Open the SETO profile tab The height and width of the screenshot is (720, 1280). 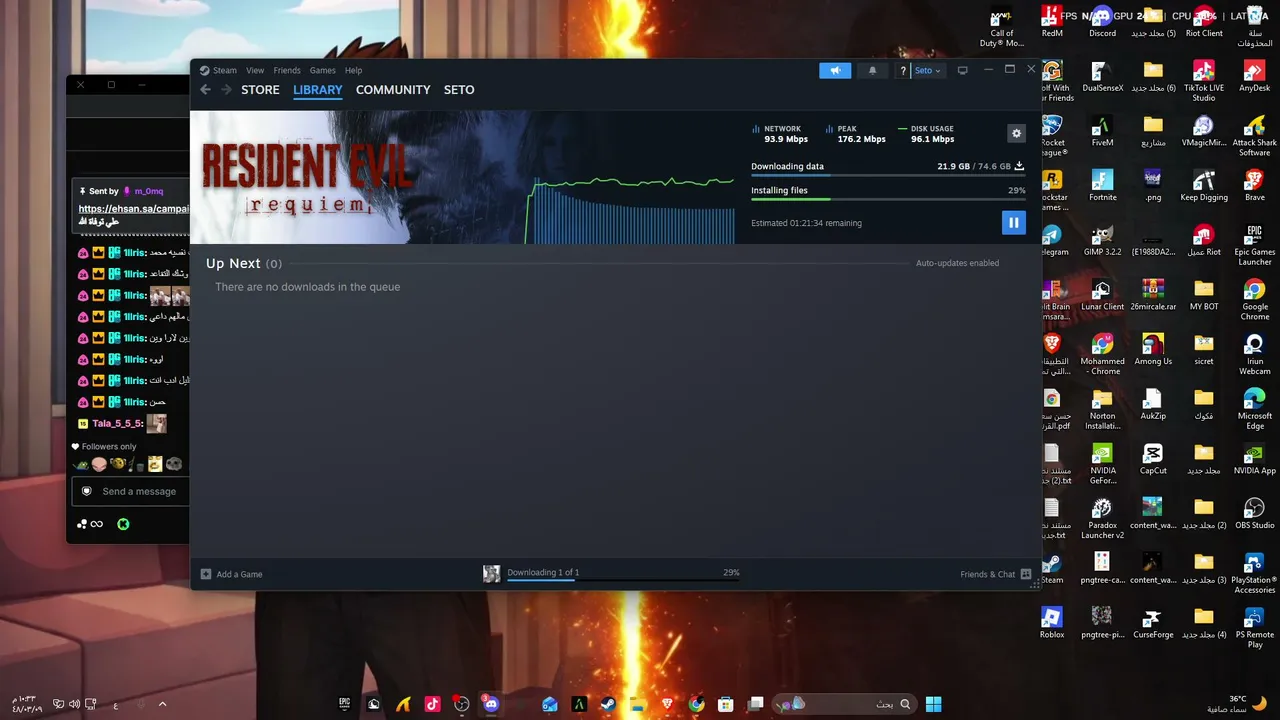[x=459, y=90]
